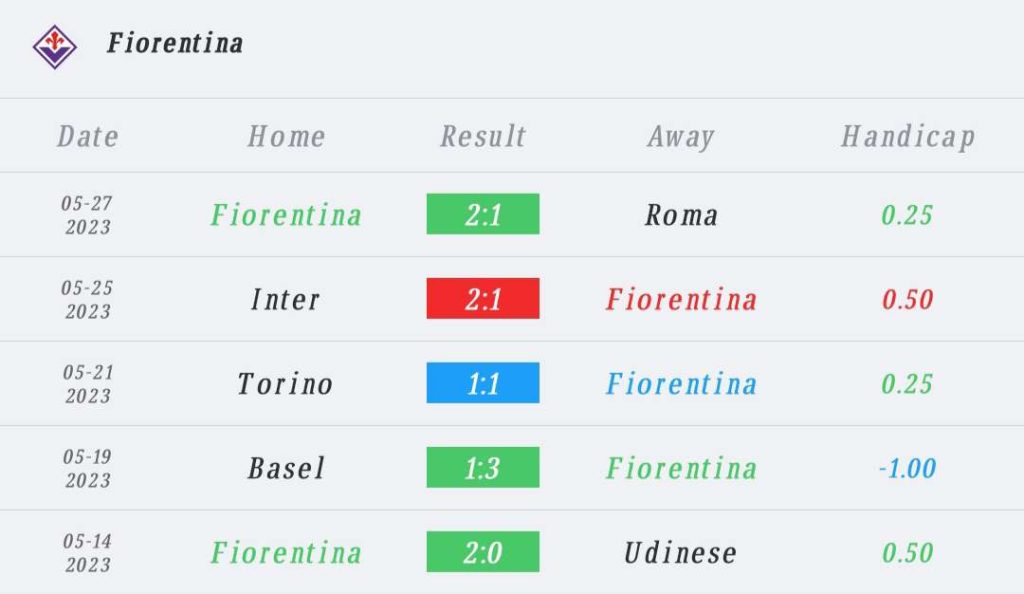Select the -1.00 handicap value
1024x594 pixels.
click(x=908, y=468)
